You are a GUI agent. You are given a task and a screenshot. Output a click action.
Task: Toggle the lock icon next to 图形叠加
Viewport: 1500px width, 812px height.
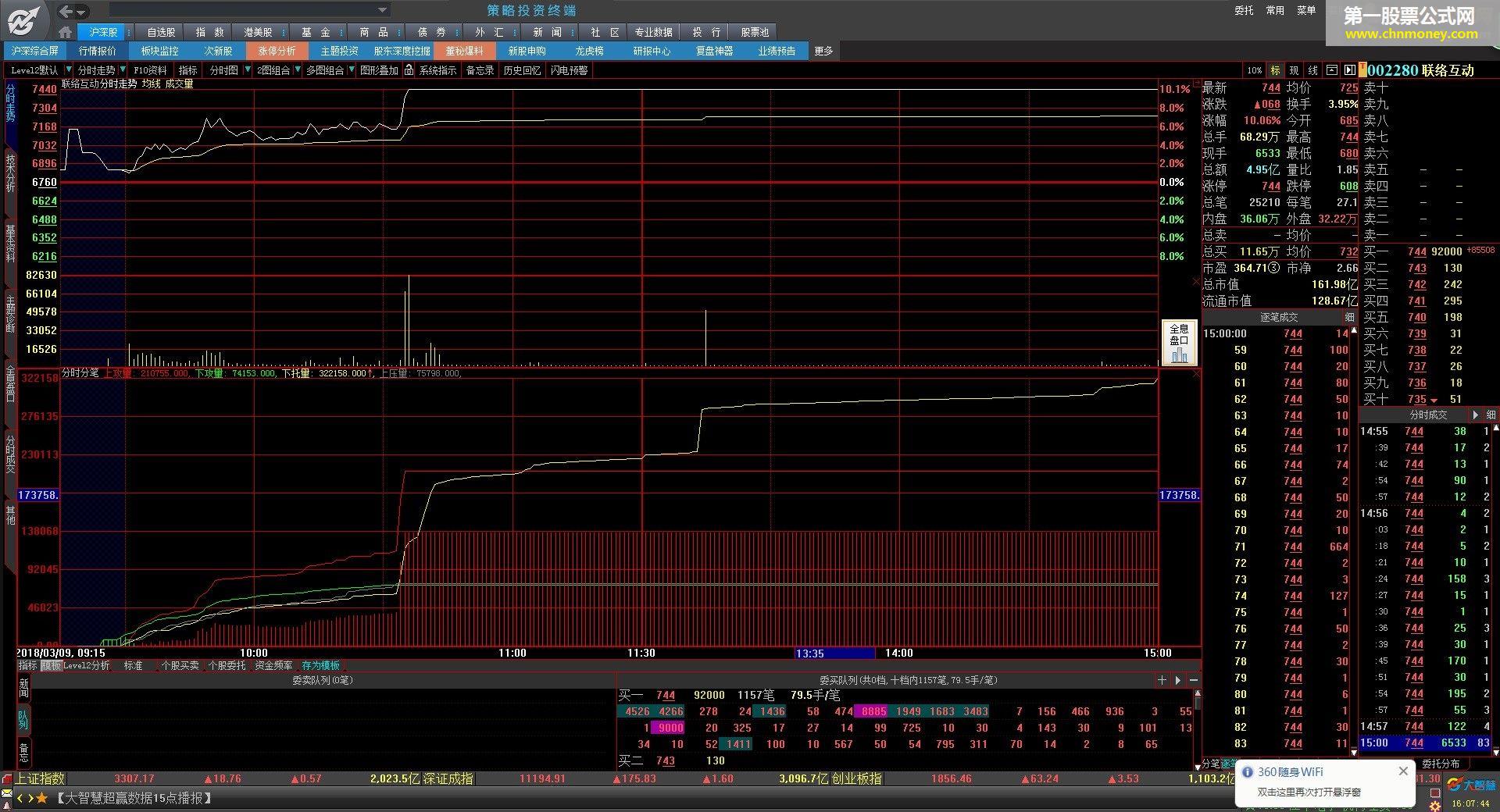409,70
